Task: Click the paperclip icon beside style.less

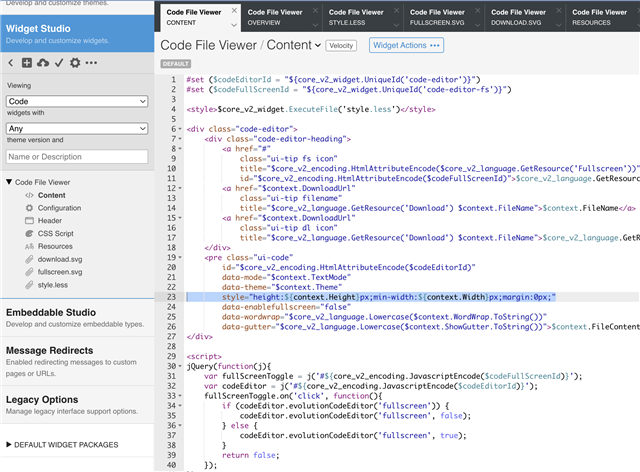Action: point(29,285)
